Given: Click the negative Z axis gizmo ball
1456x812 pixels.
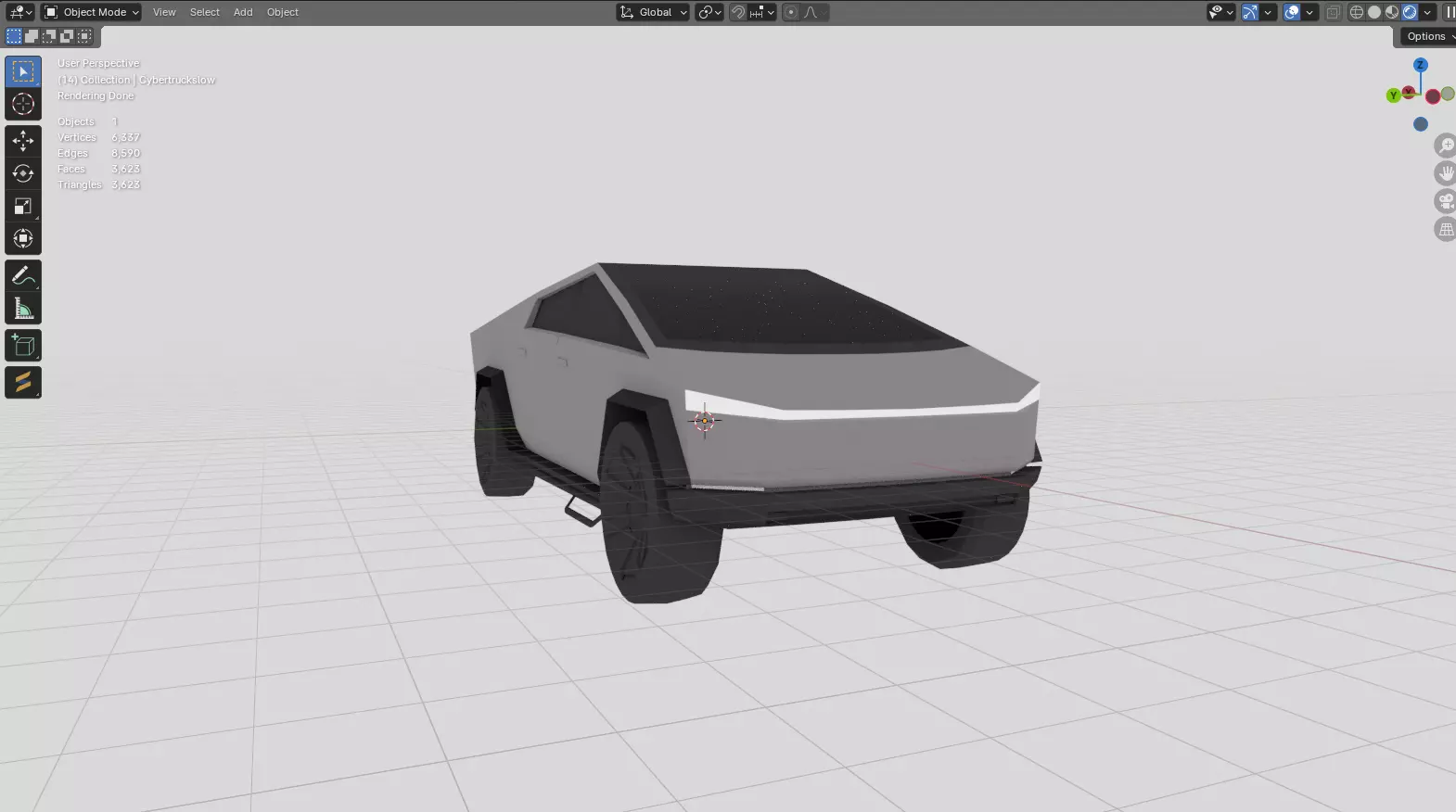Looking at the screenshot, I should [1420, 124].
